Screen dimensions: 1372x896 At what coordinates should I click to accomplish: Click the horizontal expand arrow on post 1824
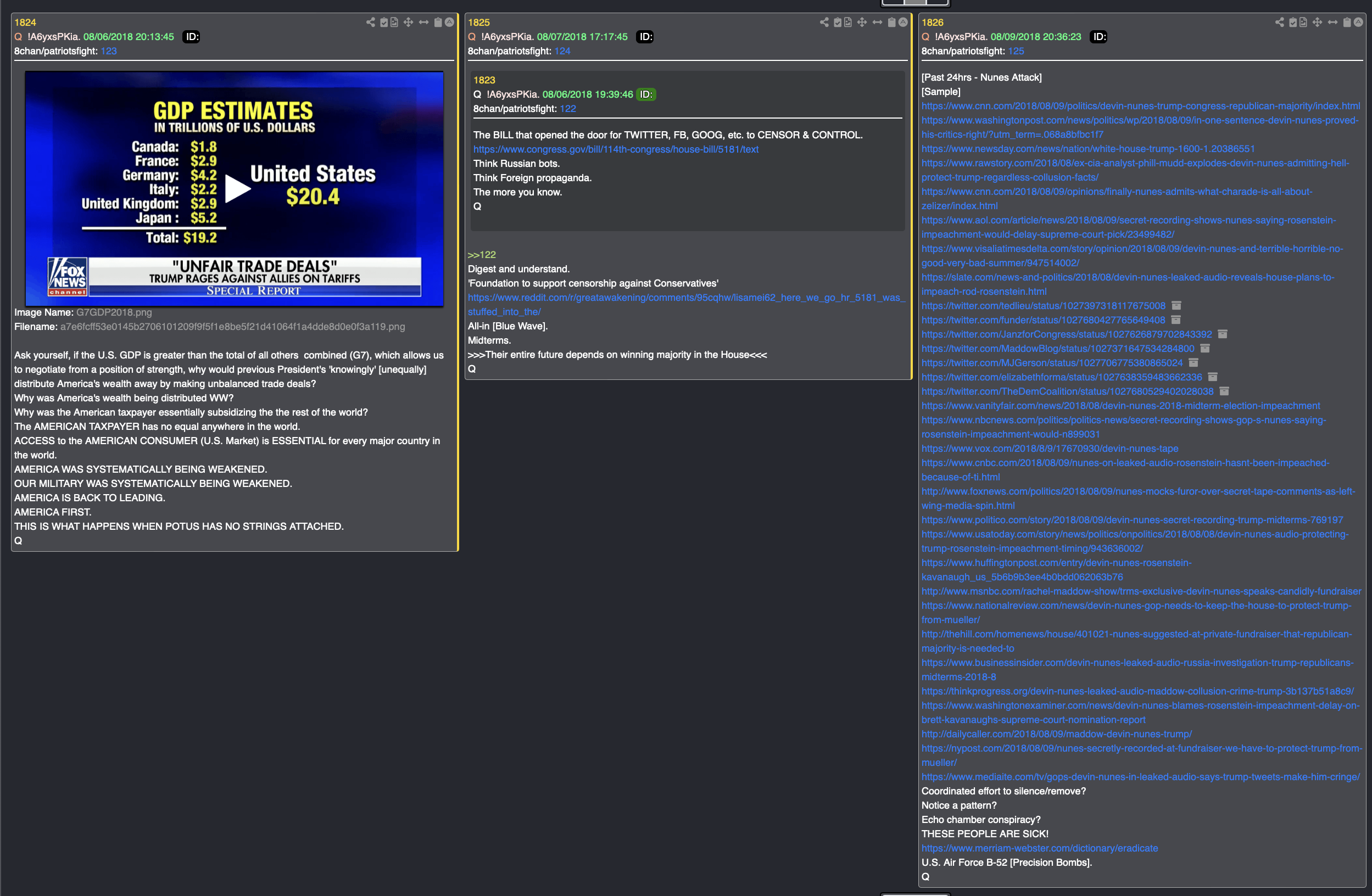(x=423, y=23)
